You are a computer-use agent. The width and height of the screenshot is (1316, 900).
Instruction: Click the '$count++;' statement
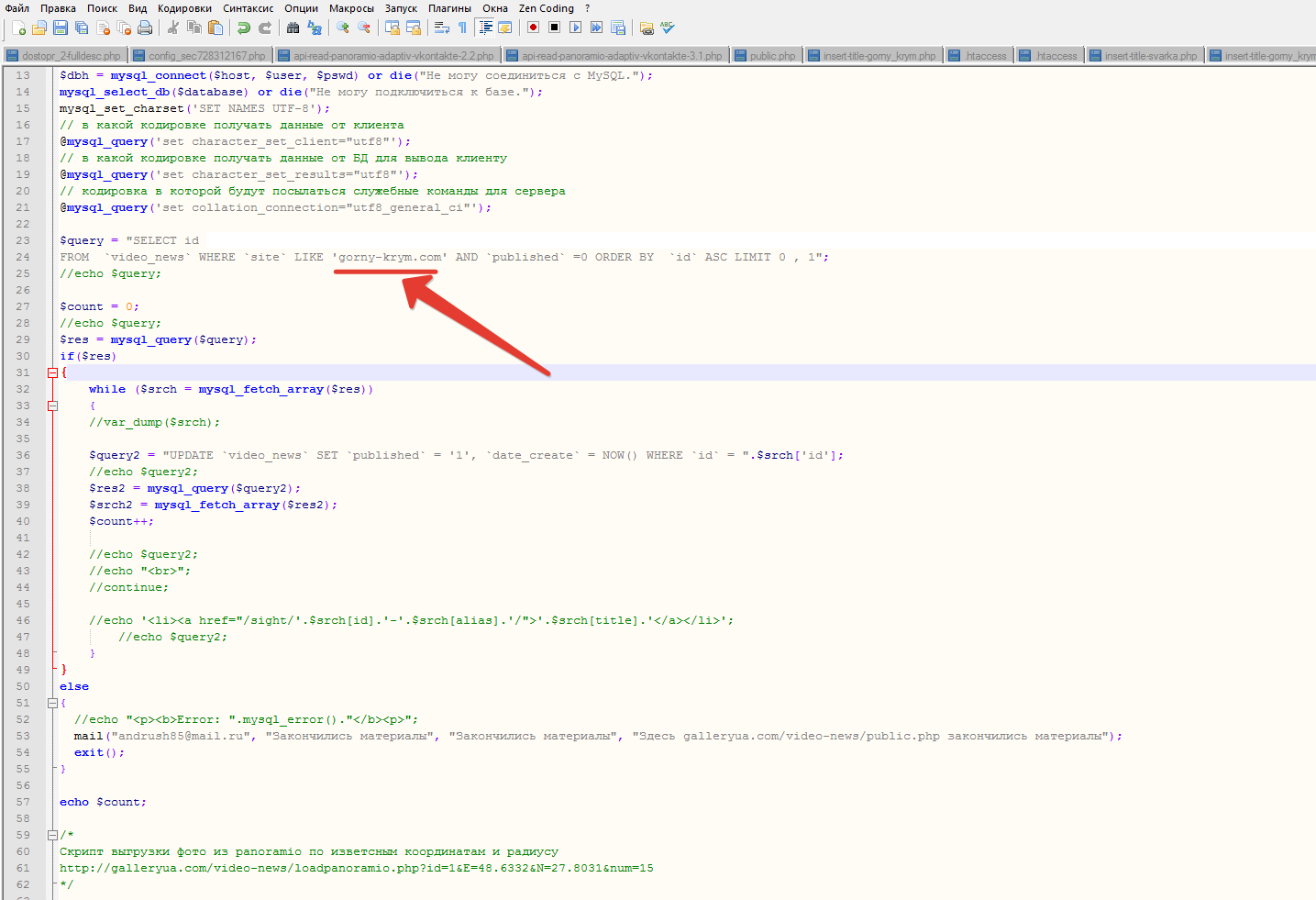(122, 521)
